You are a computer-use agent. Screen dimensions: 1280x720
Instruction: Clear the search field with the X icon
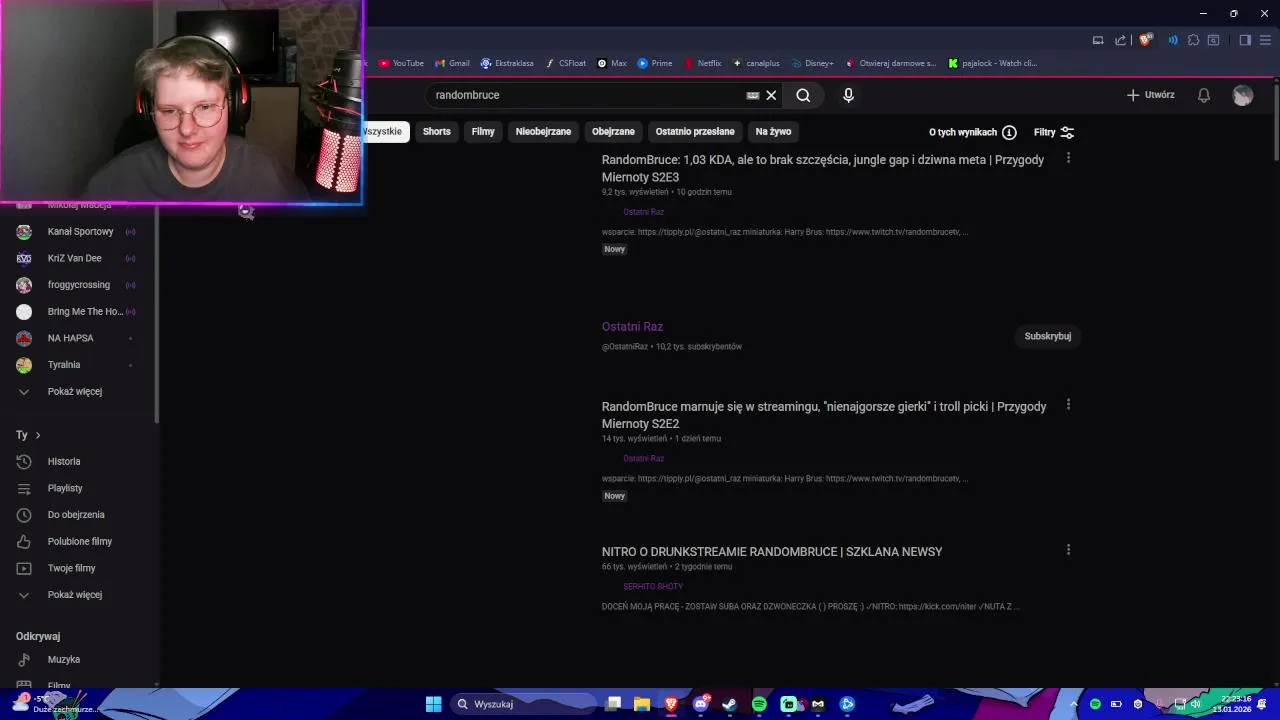771,95
